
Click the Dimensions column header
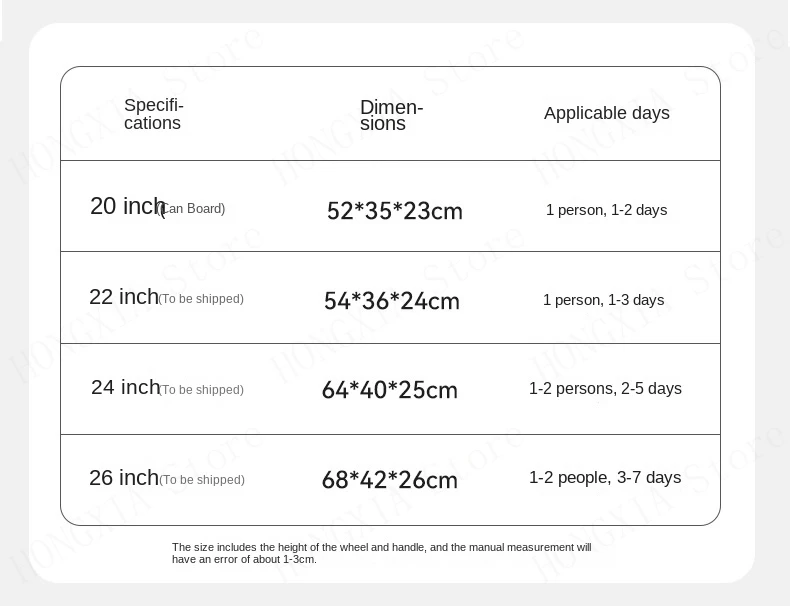pyautogui.click(x=391, y=115)
